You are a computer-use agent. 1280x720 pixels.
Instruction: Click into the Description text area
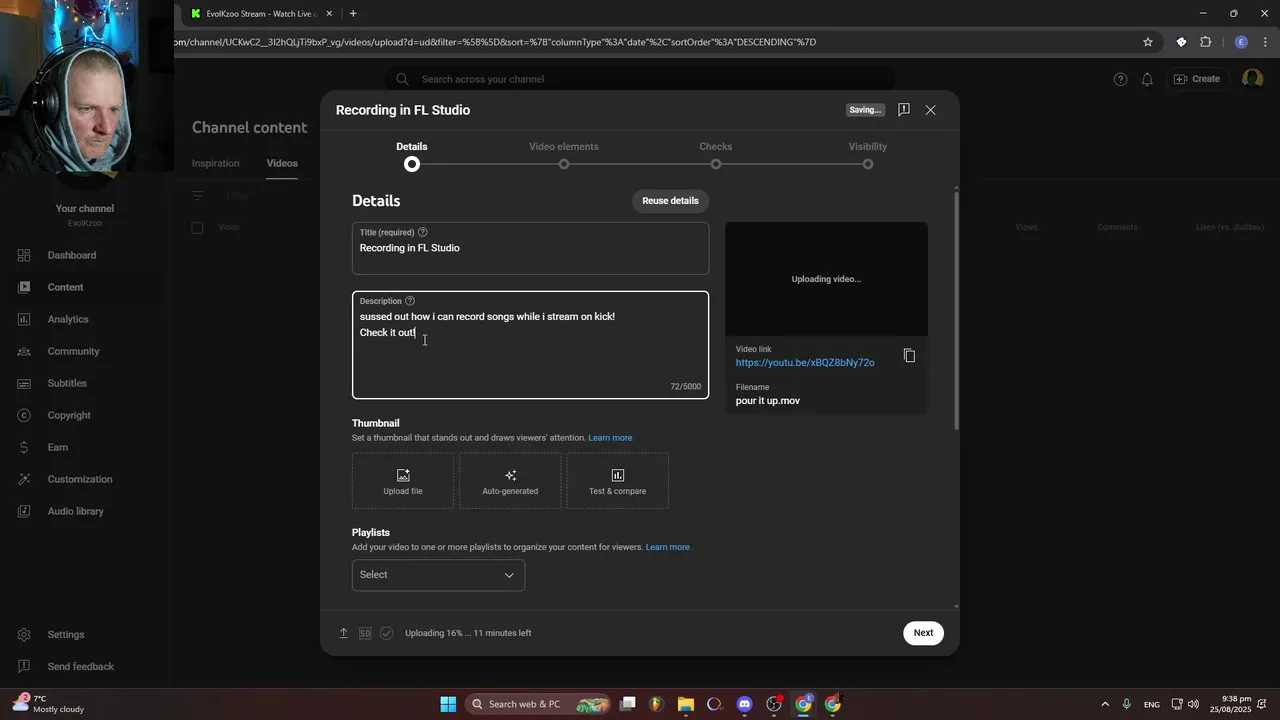coord(530,345)
